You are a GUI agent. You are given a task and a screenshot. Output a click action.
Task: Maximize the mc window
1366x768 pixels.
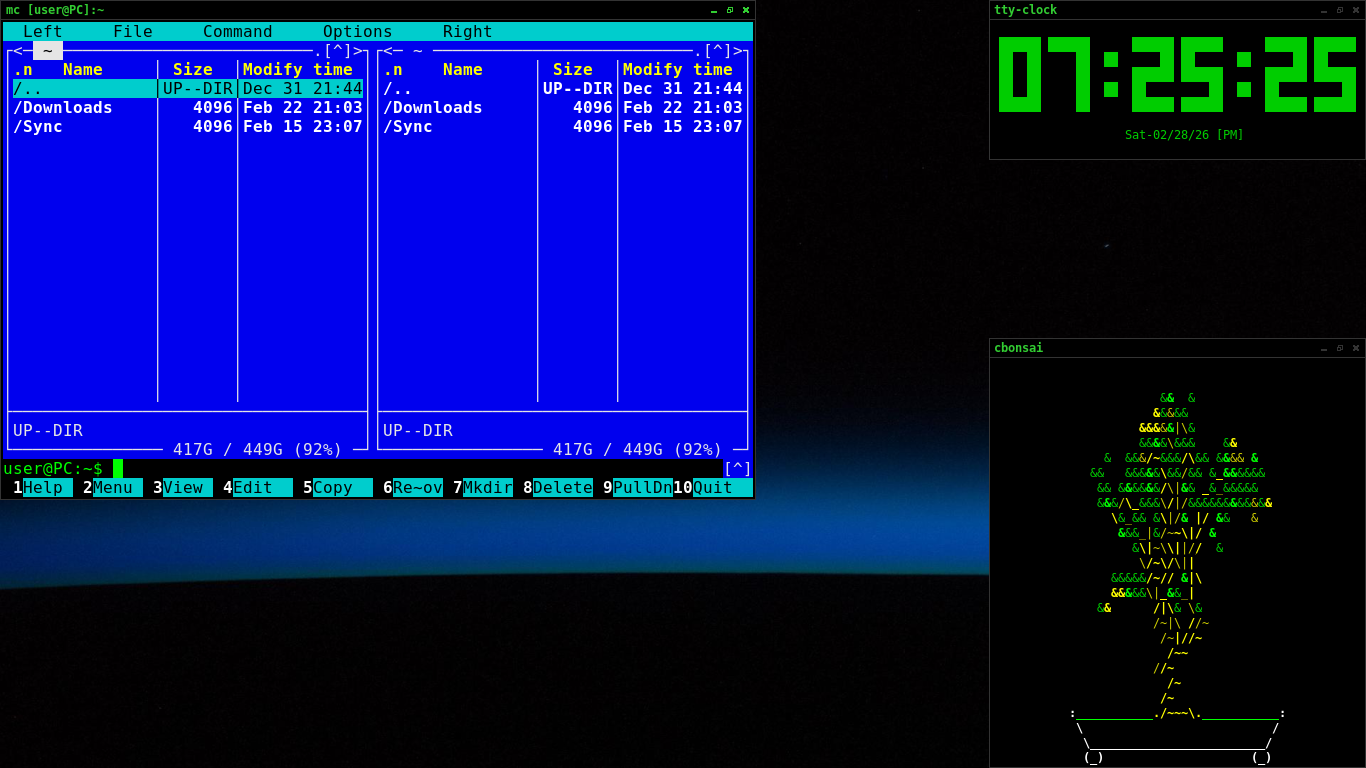click(x=730, y=10)
